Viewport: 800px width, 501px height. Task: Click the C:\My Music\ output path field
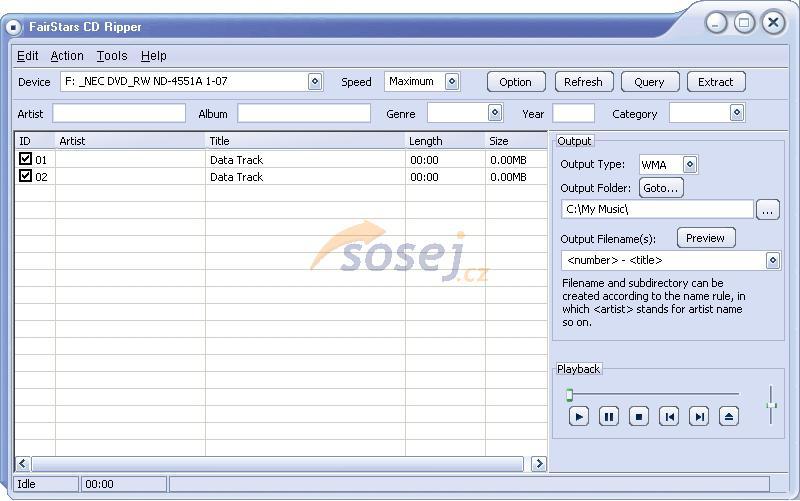pos(657,209)
